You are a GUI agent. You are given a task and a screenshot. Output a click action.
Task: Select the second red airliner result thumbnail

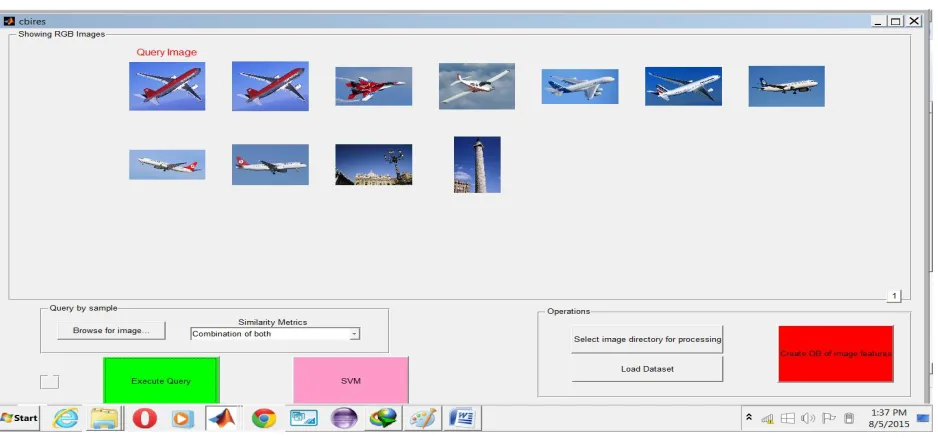coord(270,86)
